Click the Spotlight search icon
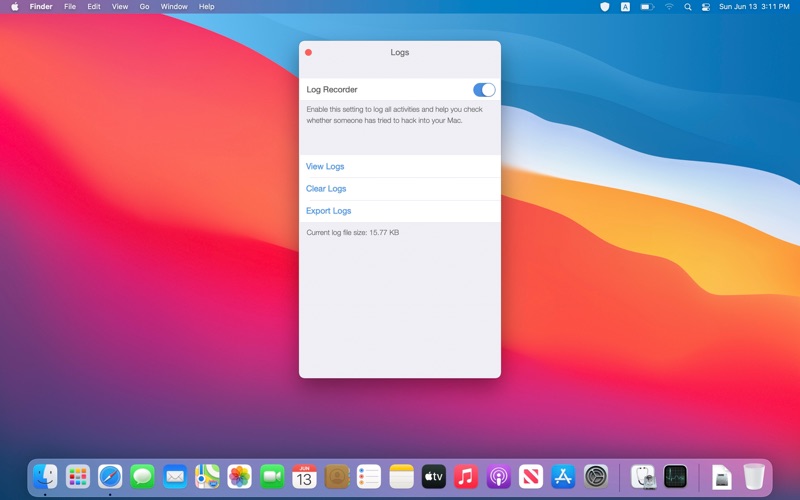800x500 pixels. pyautogui.click(x=687, y=7)
